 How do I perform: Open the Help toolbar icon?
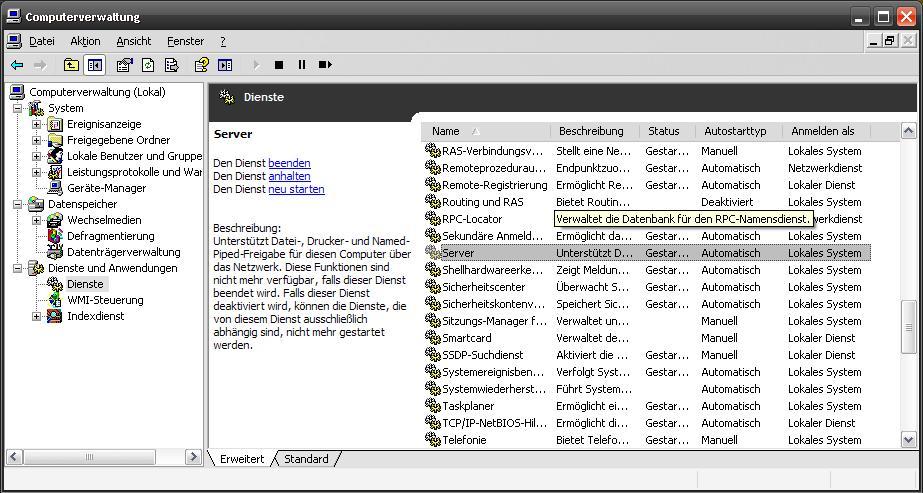click(202, 65)
